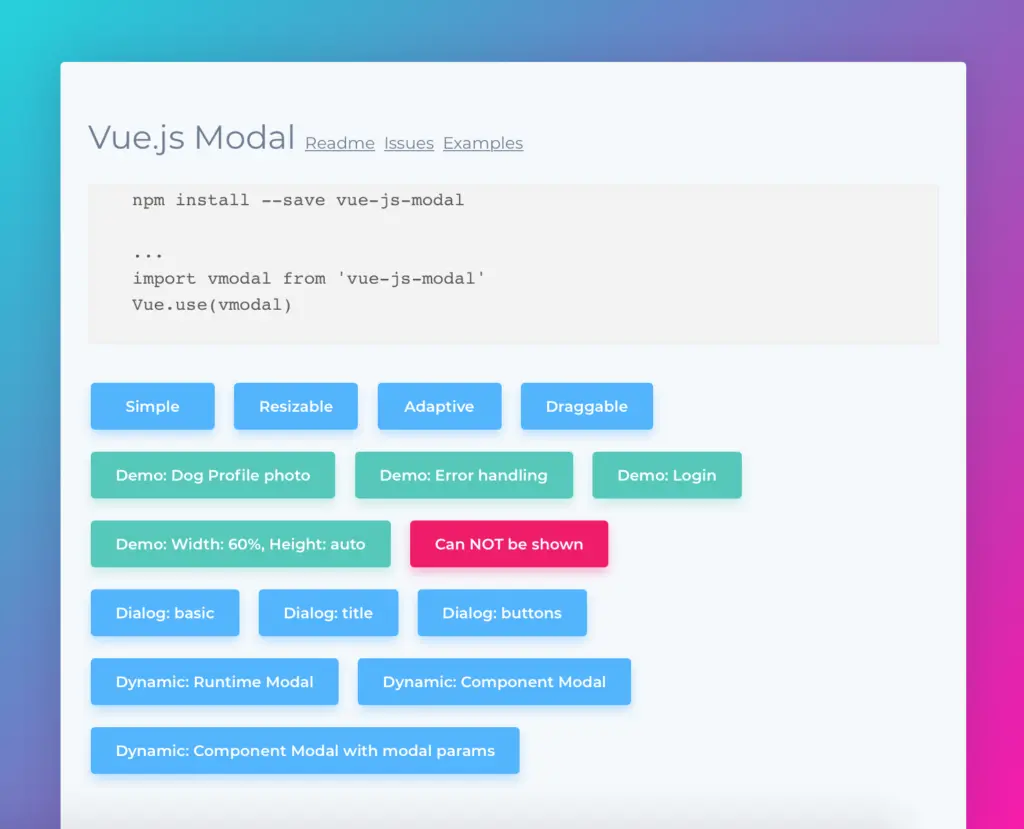Open the Dialog: basic example

coord(164,613)
